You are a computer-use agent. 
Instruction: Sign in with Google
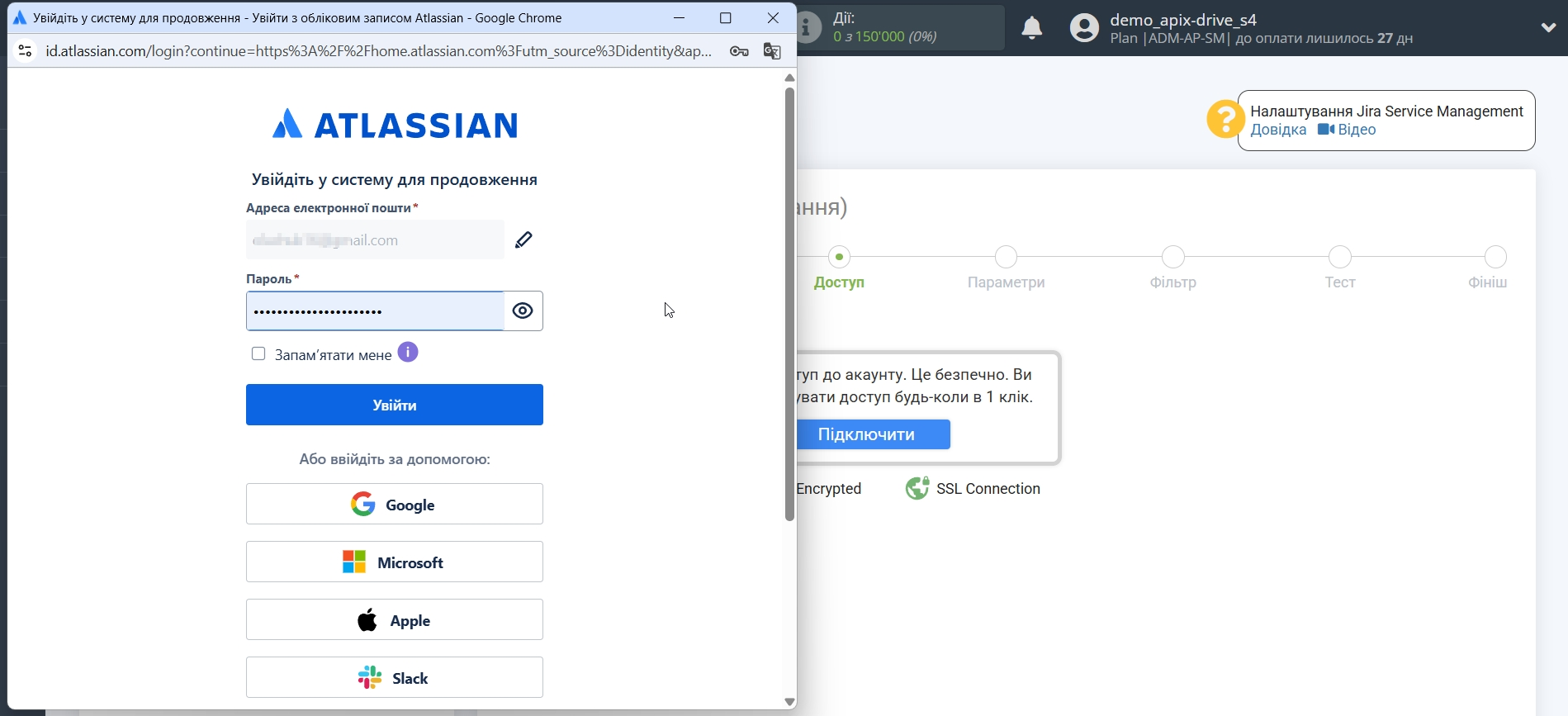pyautogui.click(x=395, y=504)
